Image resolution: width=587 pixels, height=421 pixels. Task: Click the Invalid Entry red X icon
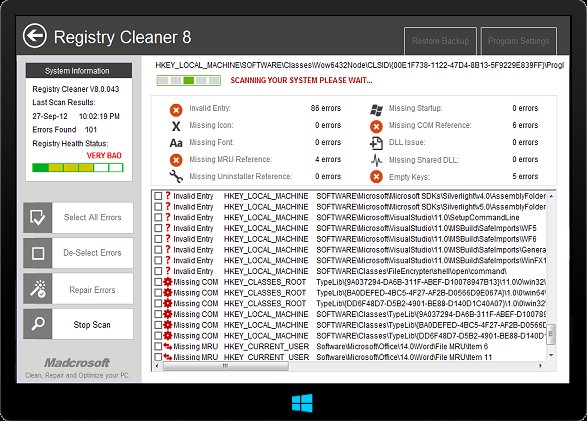176,110
